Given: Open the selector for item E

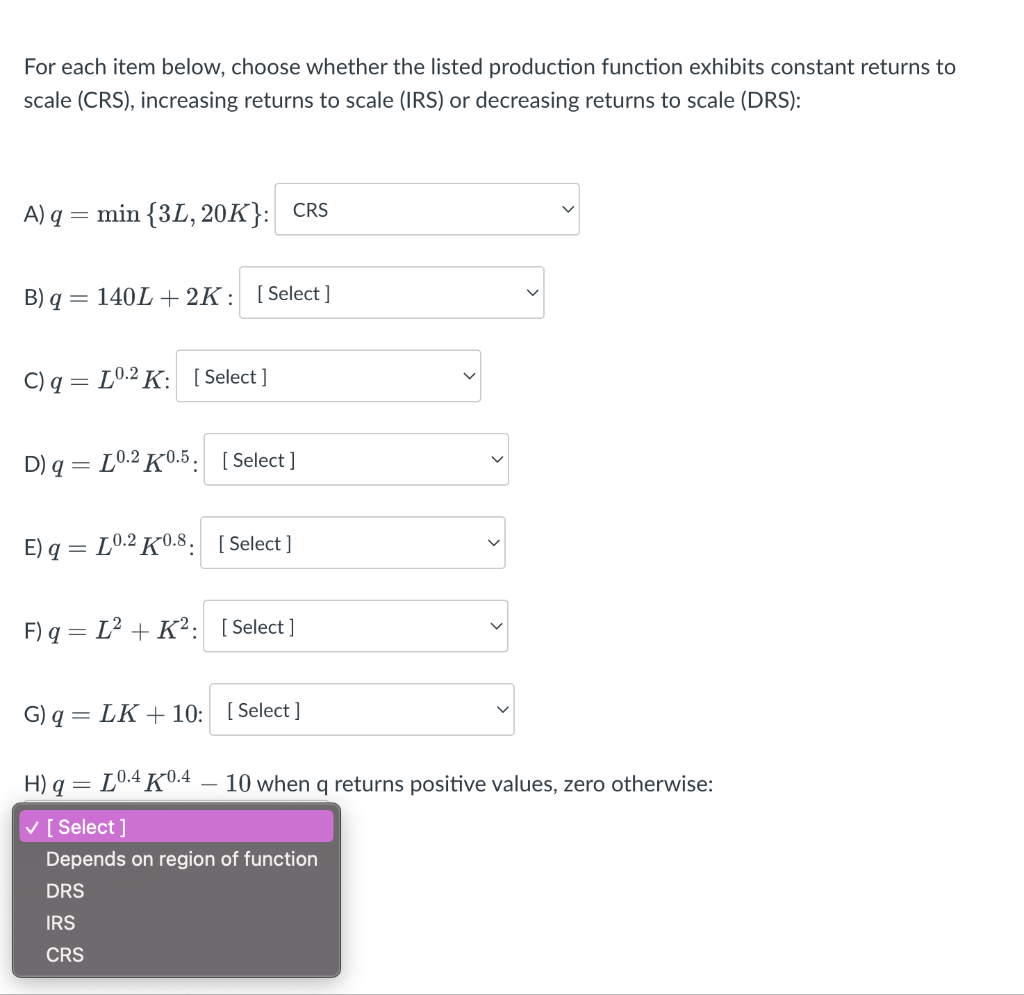Looking at the screenshot, I should [352, 542].
